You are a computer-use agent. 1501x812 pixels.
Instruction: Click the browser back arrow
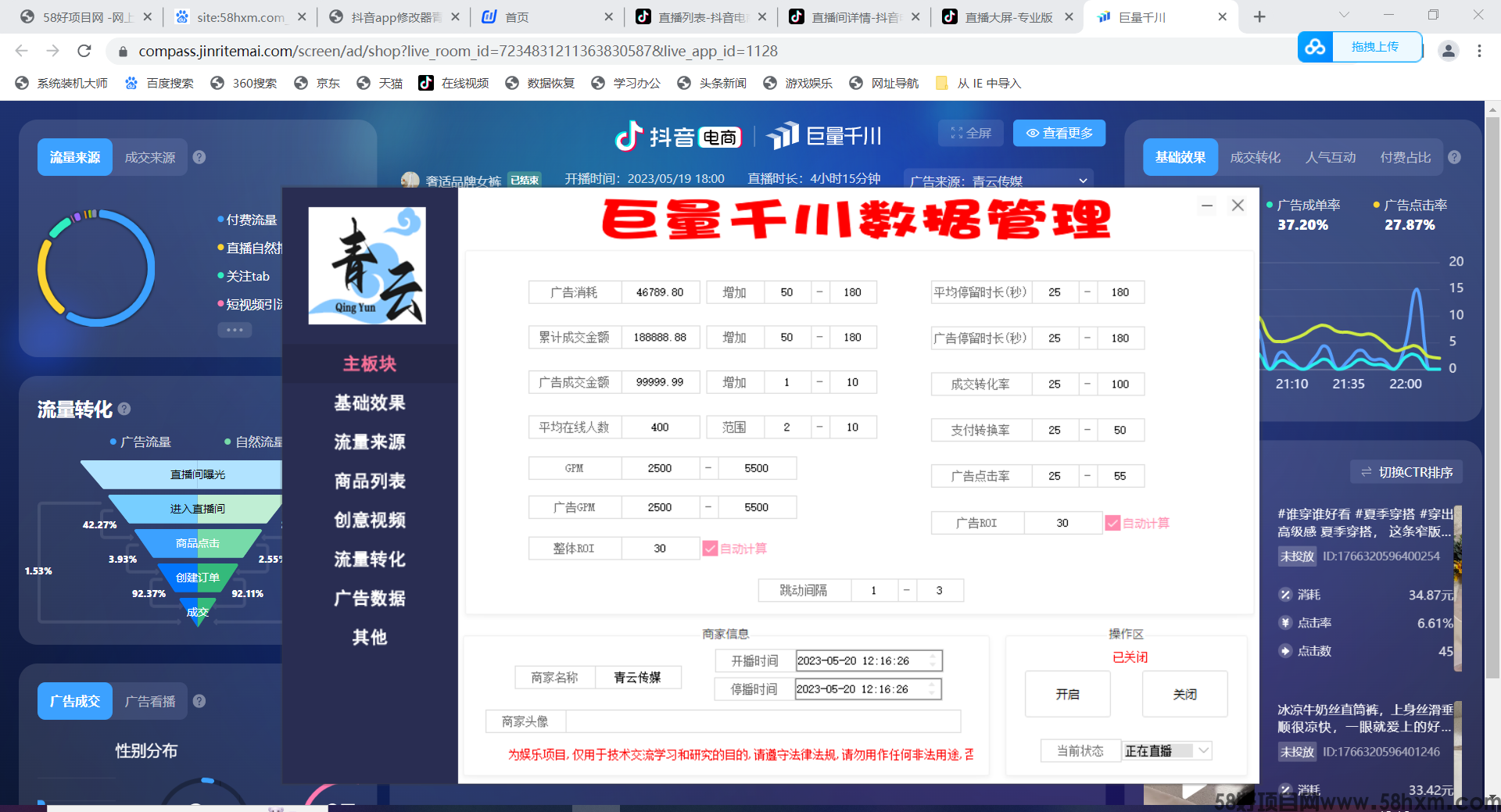click(x=21, y=51)
